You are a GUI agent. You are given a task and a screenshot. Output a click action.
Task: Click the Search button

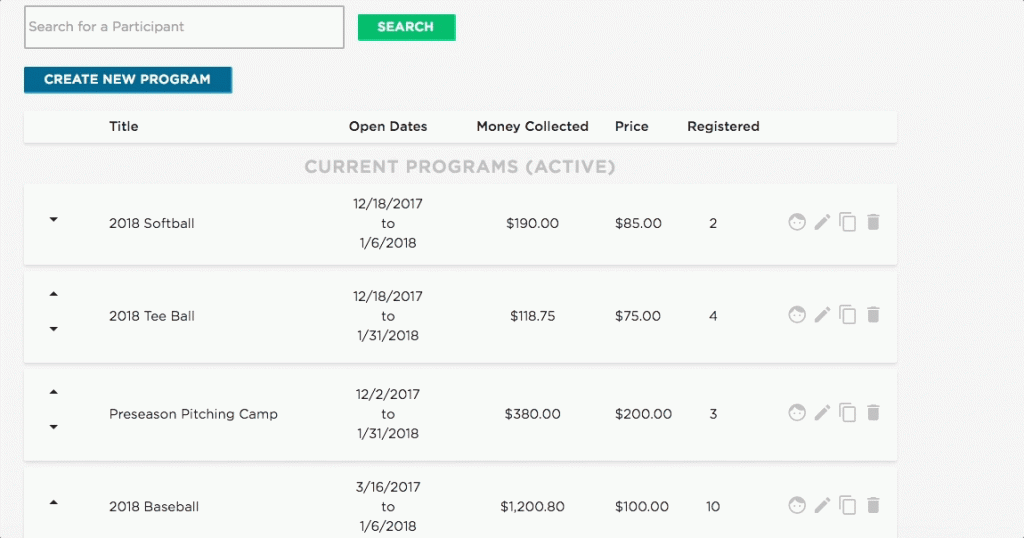[x=406, y=27]
